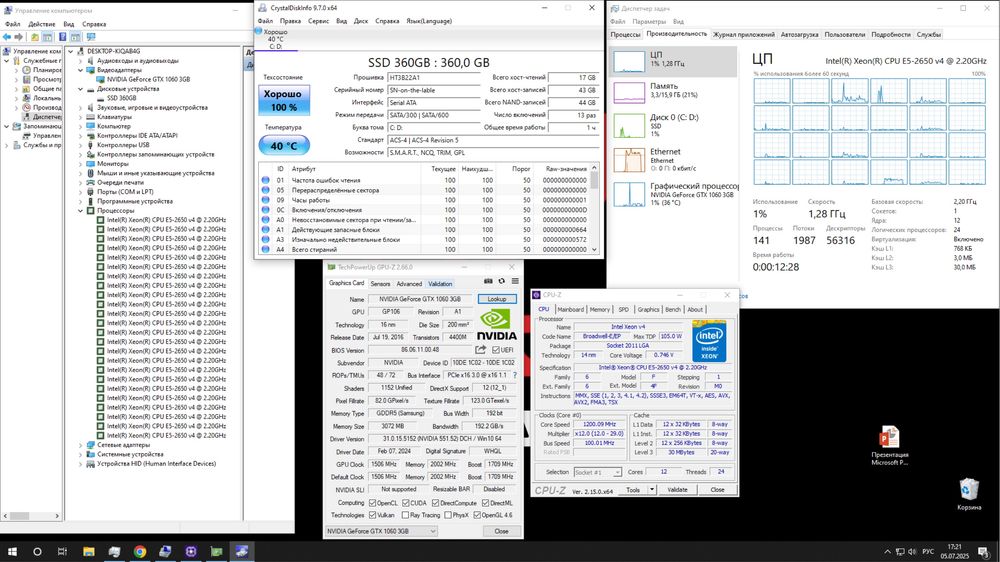Click taskbar search circle icon

[37, 551]
